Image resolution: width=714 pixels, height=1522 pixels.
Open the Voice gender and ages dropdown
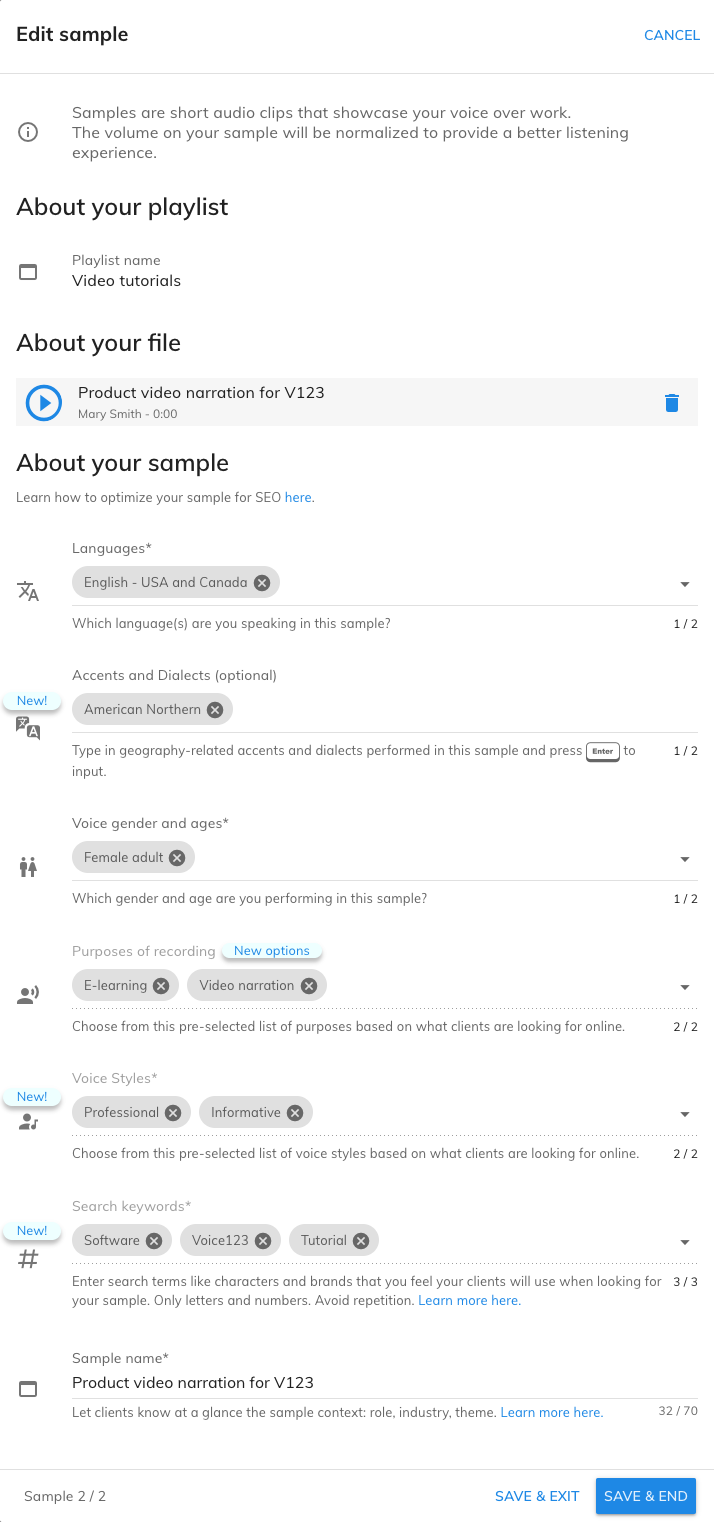pyautogui.click(x=685, y=859)
